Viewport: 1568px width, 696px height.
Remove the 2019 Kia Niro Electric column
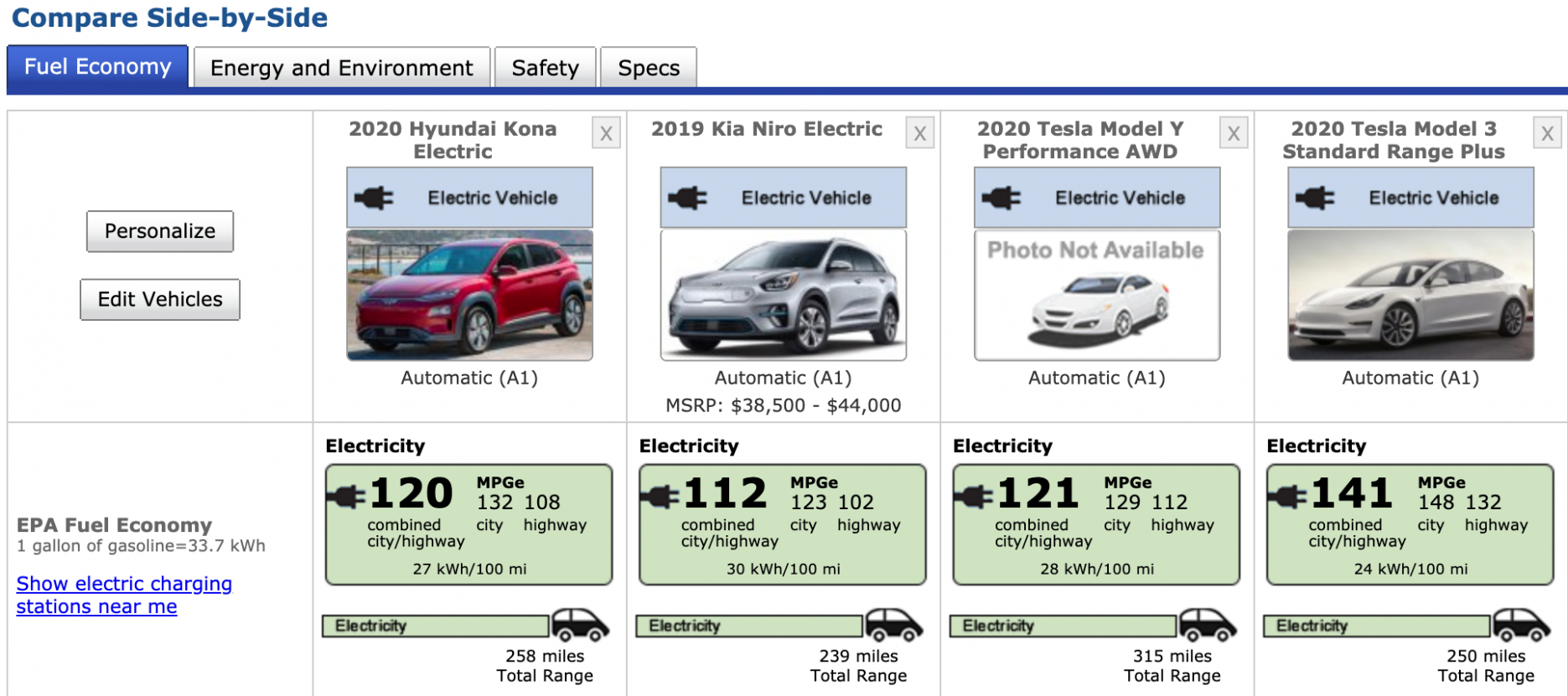pos(919,133)
